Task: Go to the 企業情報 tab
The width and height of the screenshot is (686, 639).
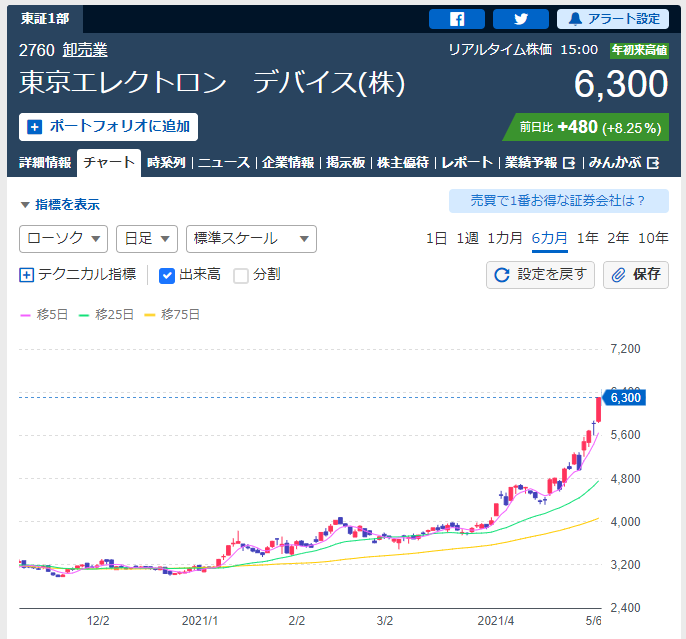Action: point(288,163)
